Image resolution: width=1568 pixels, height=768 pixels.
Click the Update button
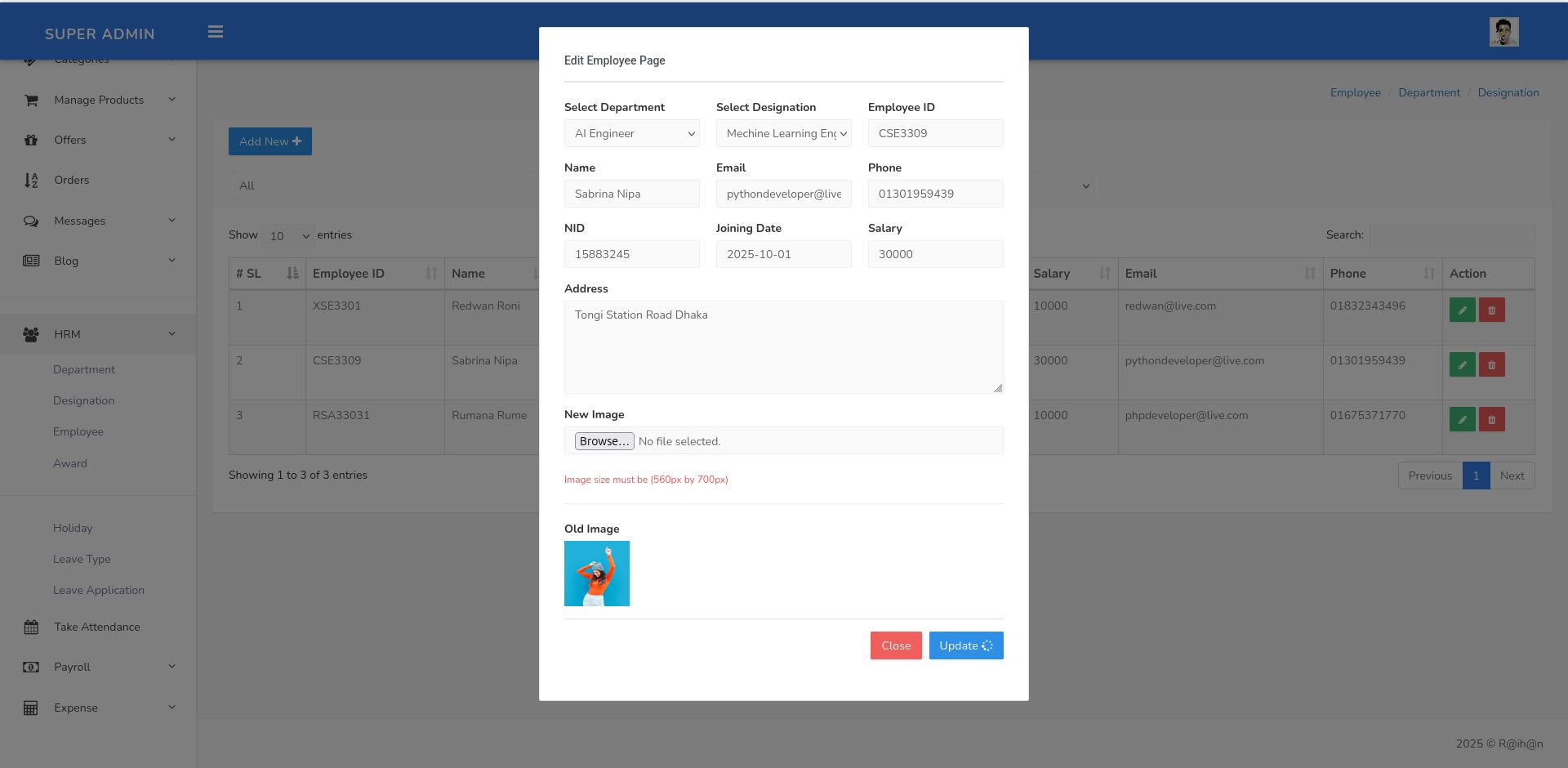pos(966,645)
